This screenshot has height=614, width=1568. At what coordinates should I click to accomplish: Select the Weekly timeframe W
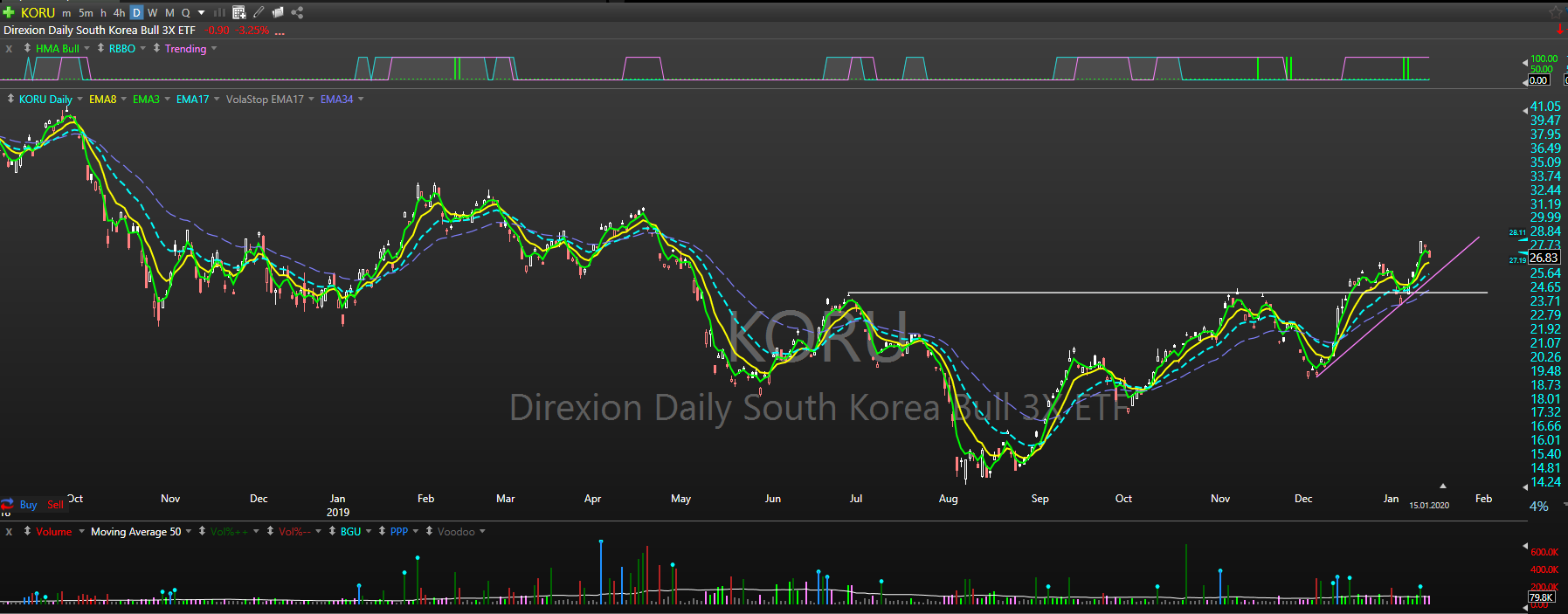(x=152, y=12)
